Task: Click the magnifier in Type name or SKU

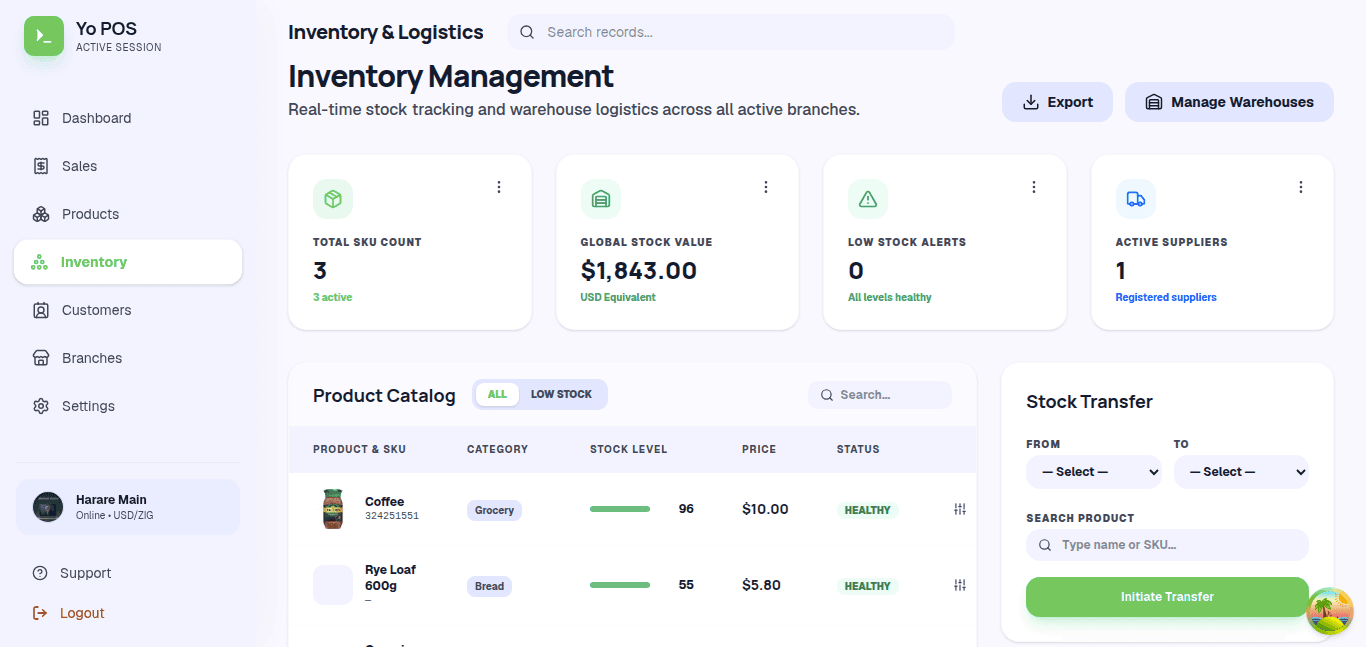Action: 1045,545
